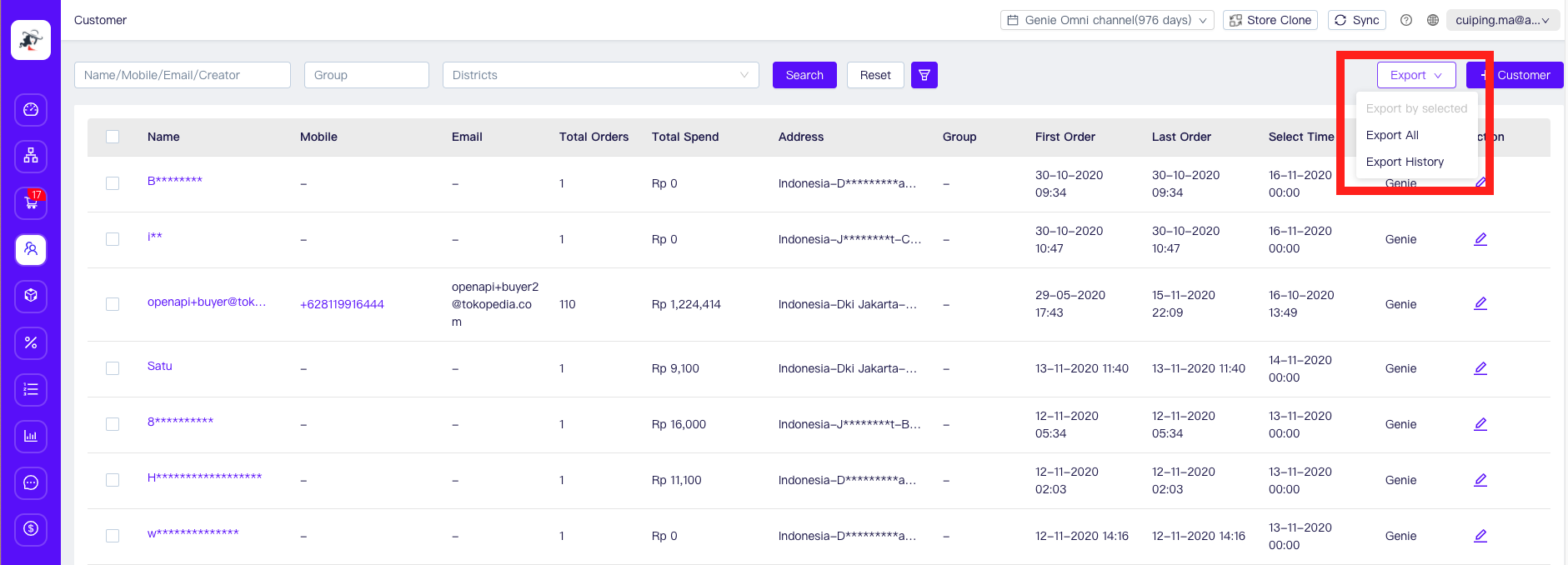Choose Export All from the menu
The image size is (1568, 565).
(1392, 135)
